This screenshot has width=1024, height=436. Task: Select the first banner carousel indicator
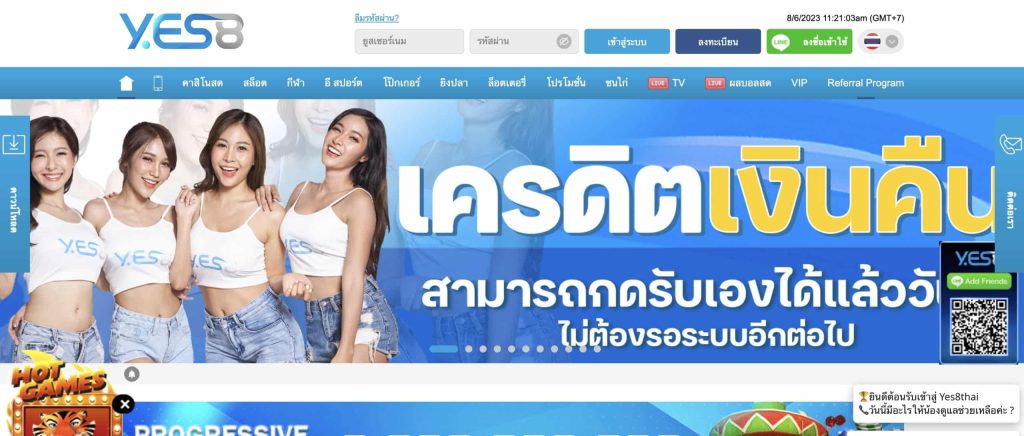[x=443, y=349]
